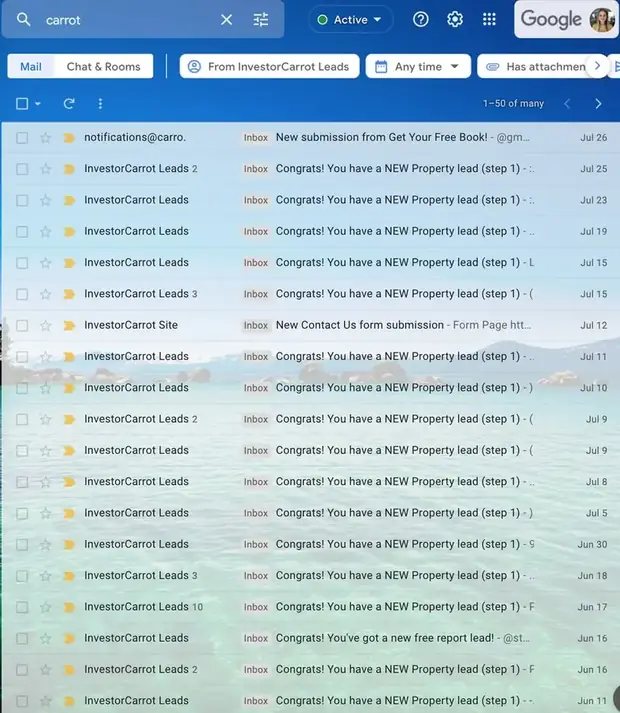The height and width of the screenshot is (713, 620).
Task: Toggle importance marker on Jun 18 email
Action: click(69, 576)
